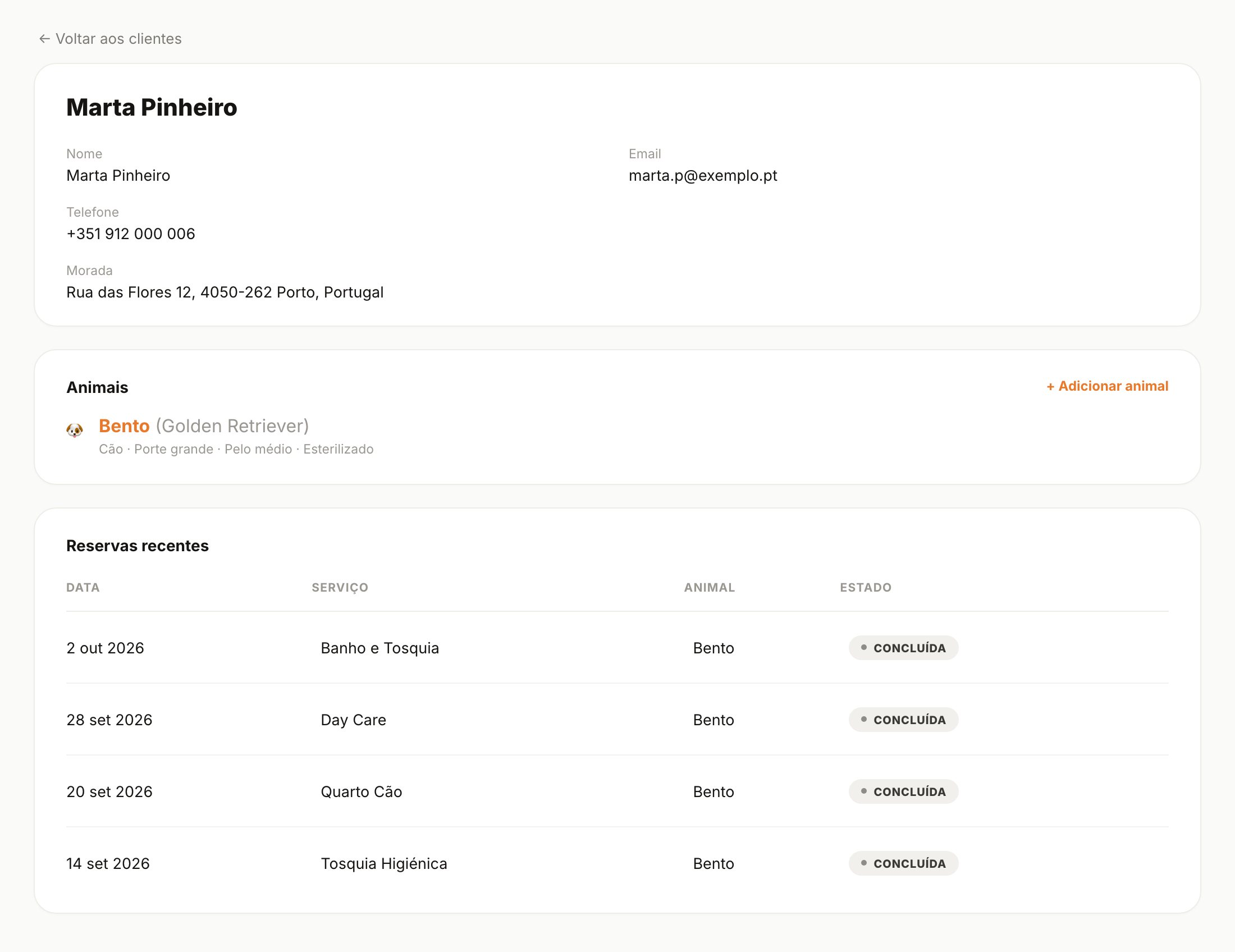Viewport: 1235px width, 952px height.
Task: Click the Marta Pinheiro page heading
Action: 152,107
